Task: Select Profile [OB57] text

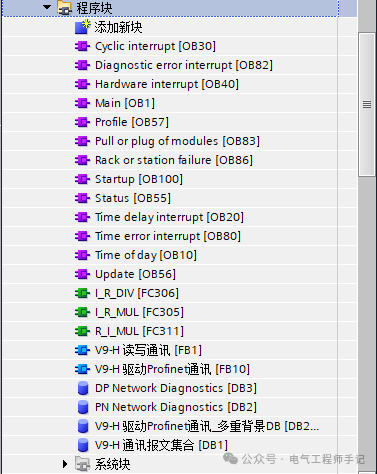Action: pyautogui.click(x=132, y=122)
